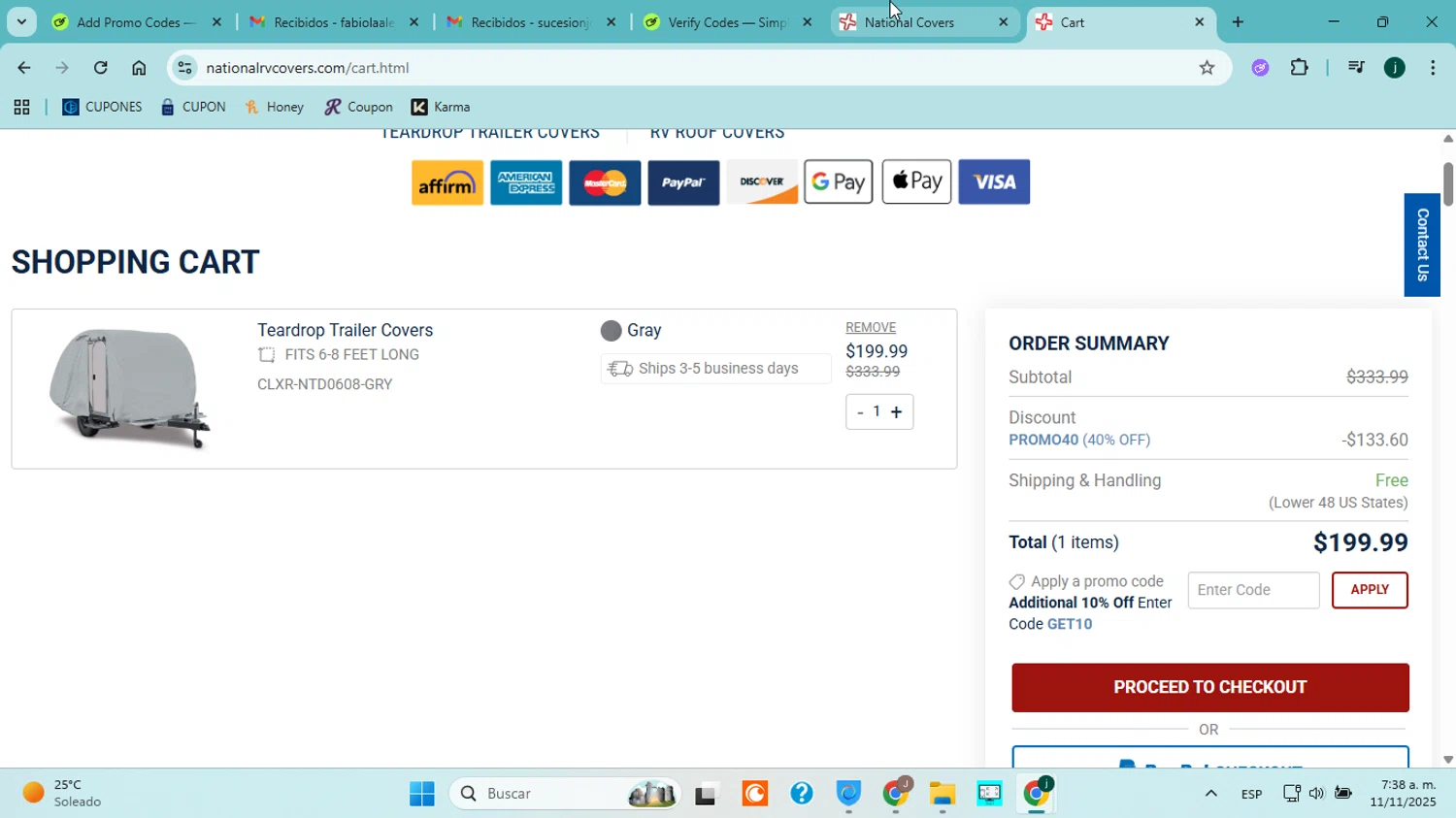Show hidden system tray icons

tap(1210, 794)
